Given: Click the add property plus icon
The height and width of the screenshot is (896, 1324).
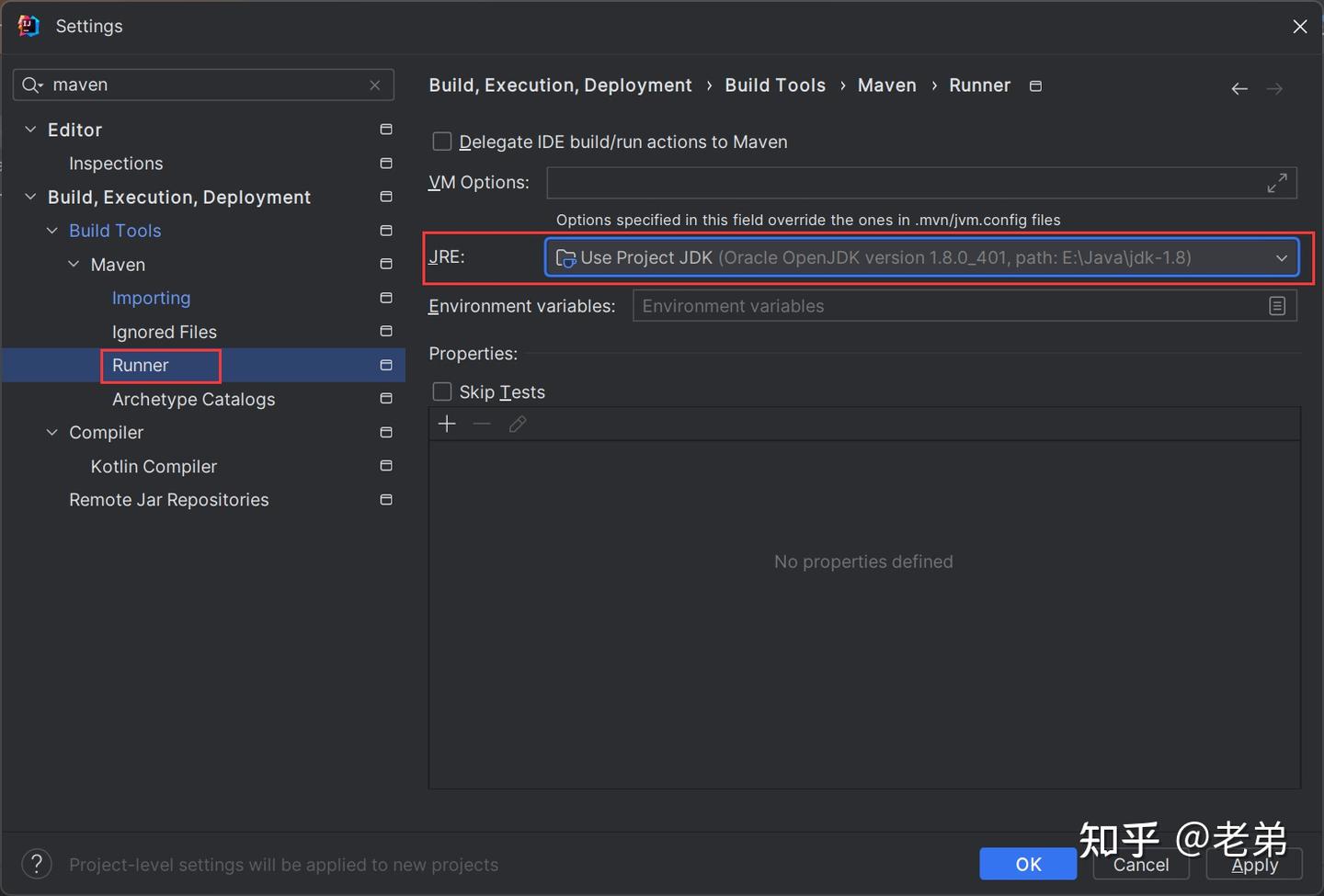Looking at the screenshot, I should [x=447, y=424].
